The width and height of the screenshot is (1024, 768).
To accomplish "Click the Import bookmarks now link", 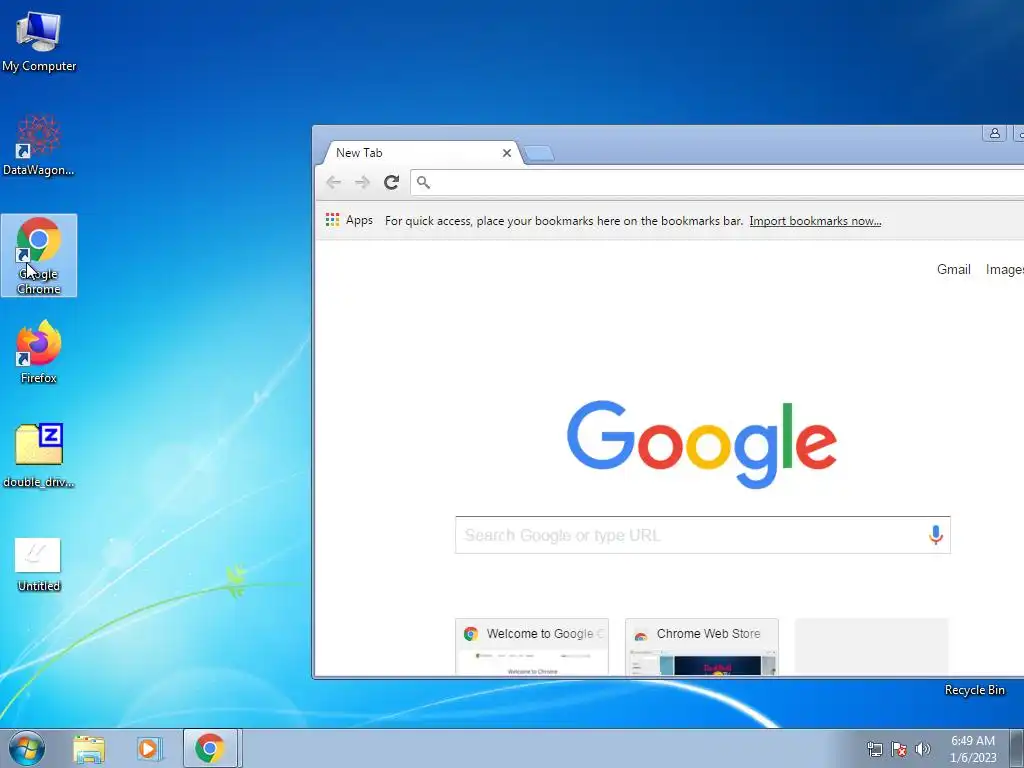I will pos(815,221).
